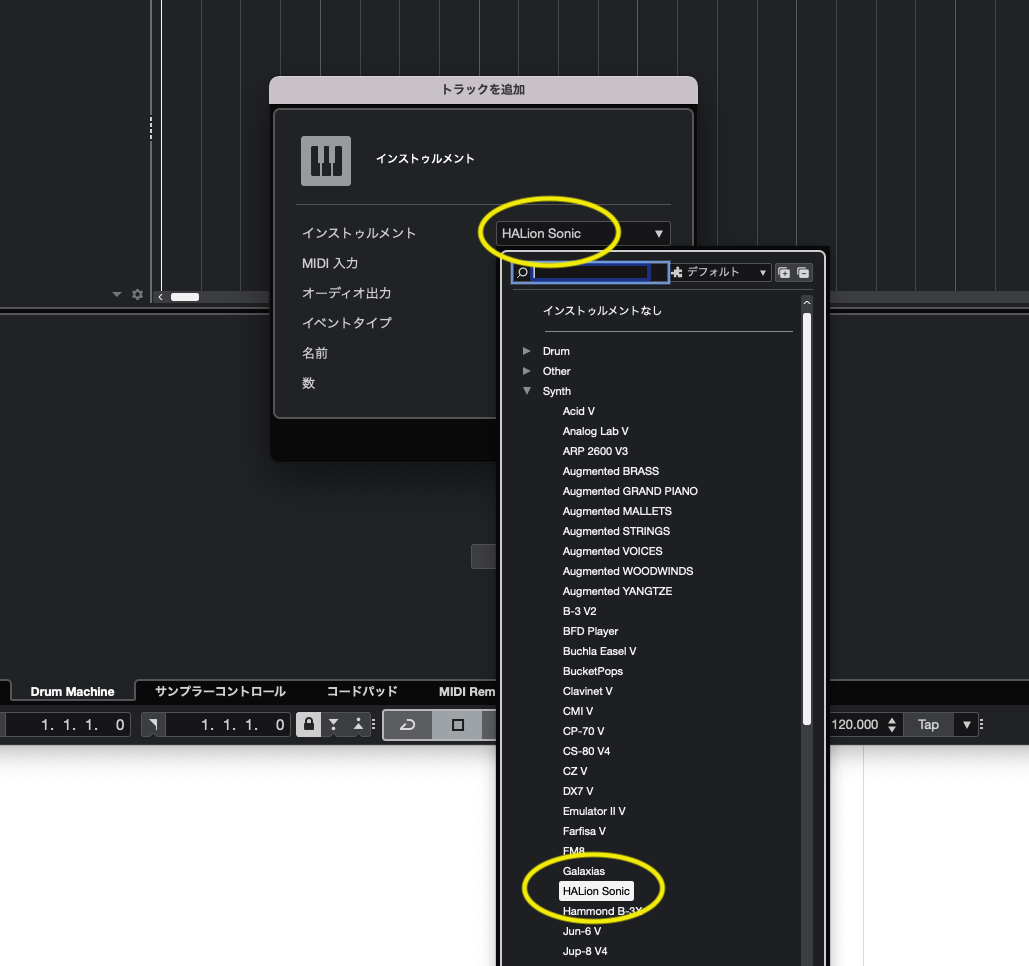Image resolution: width=1029 pixels, height=966 pixels.
Task: Select Galaxias
Action: click(x=583, y=872)
